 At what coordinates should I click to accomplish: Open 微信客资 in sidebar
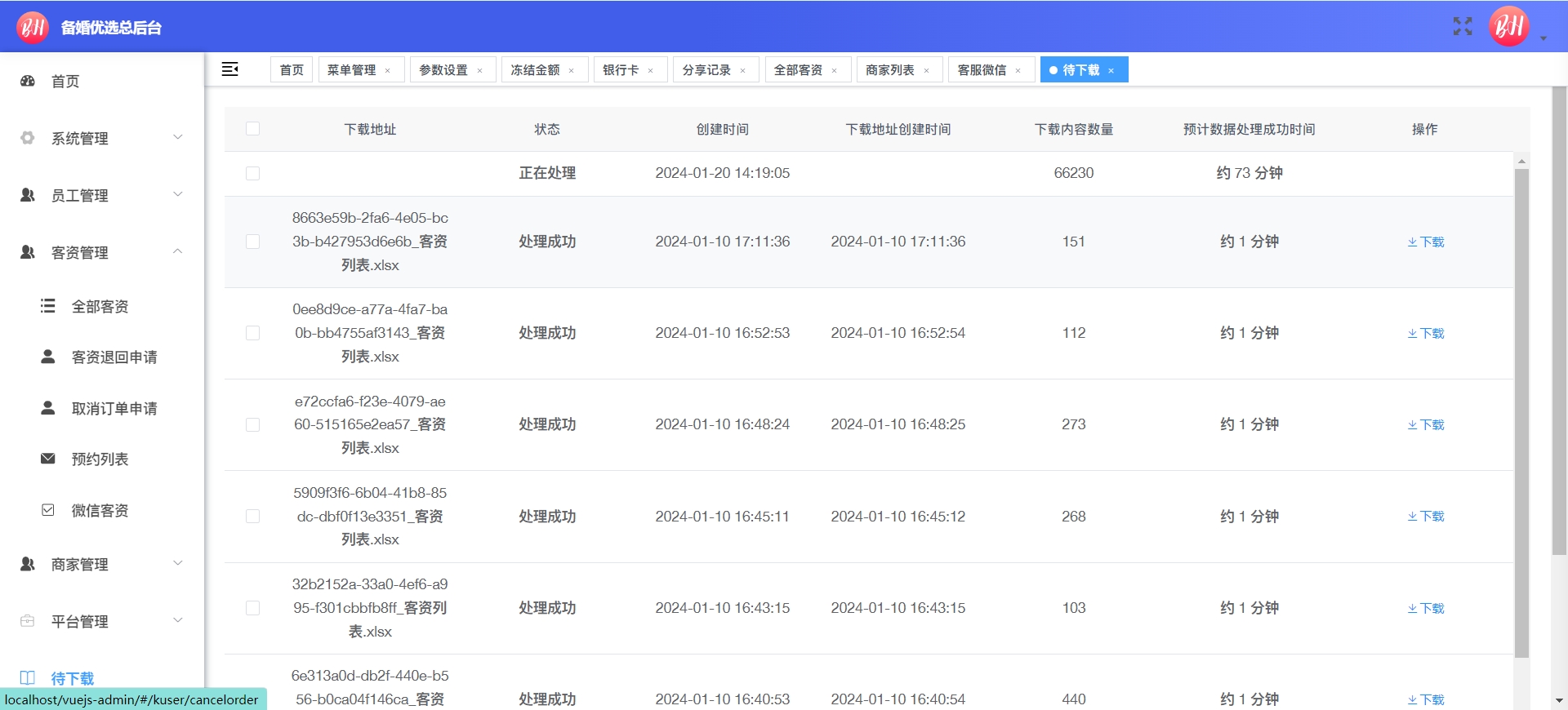coord(100,510)
